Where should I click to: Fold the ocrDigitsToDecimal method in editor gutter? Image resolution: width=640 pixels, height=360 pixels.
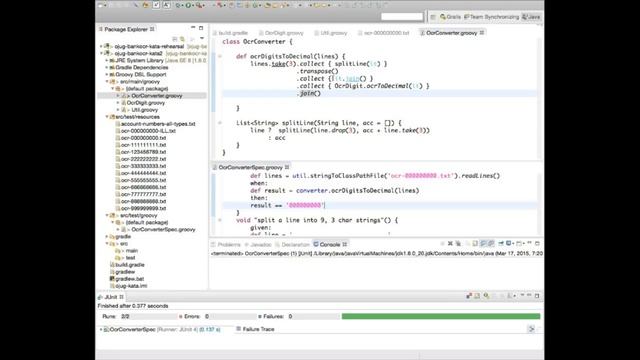(x=220, y=56)
